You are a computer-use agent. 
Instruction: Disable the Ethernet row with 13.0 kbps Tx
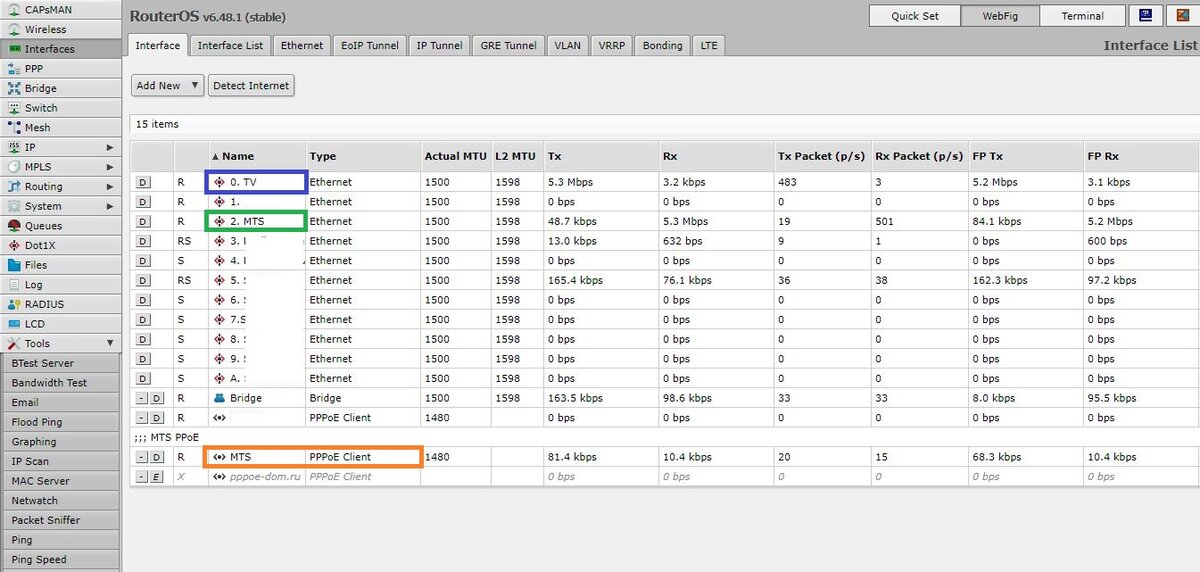click(x=142, y=241)
